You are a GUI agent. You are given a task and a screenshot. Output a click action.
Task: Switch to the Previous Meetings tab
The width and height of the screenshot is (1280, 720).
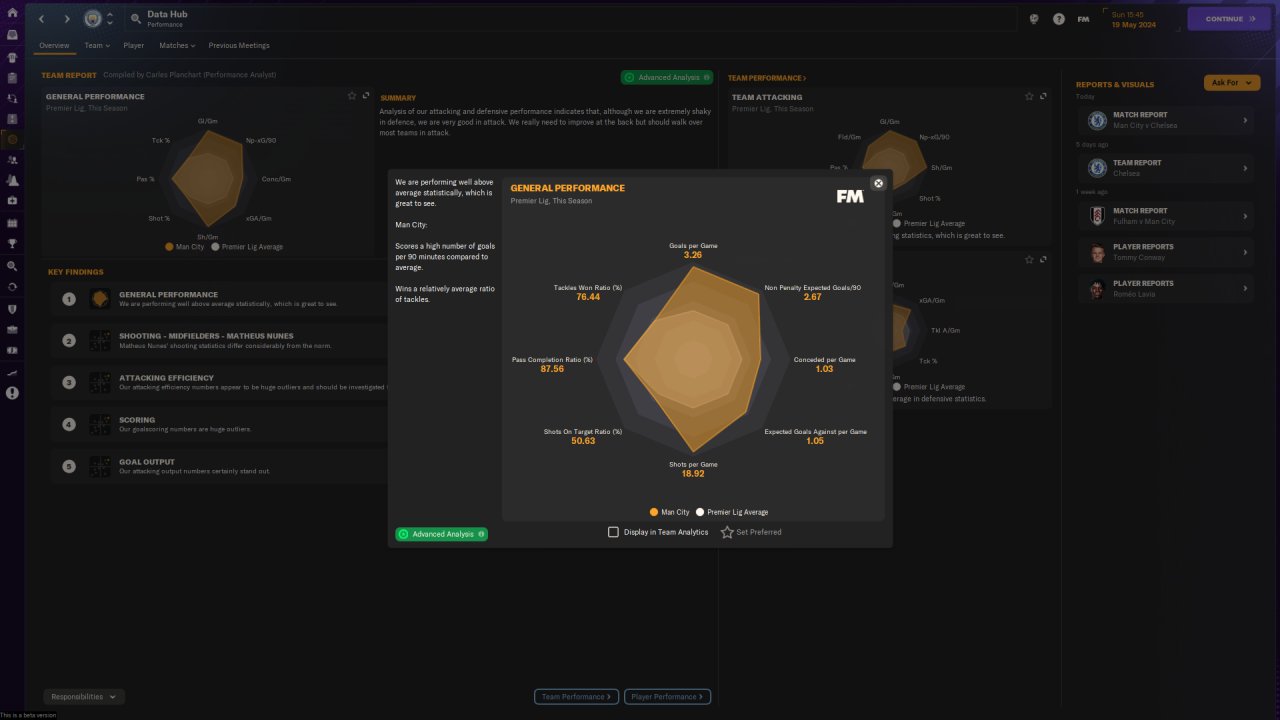click(x=239, y=45)
